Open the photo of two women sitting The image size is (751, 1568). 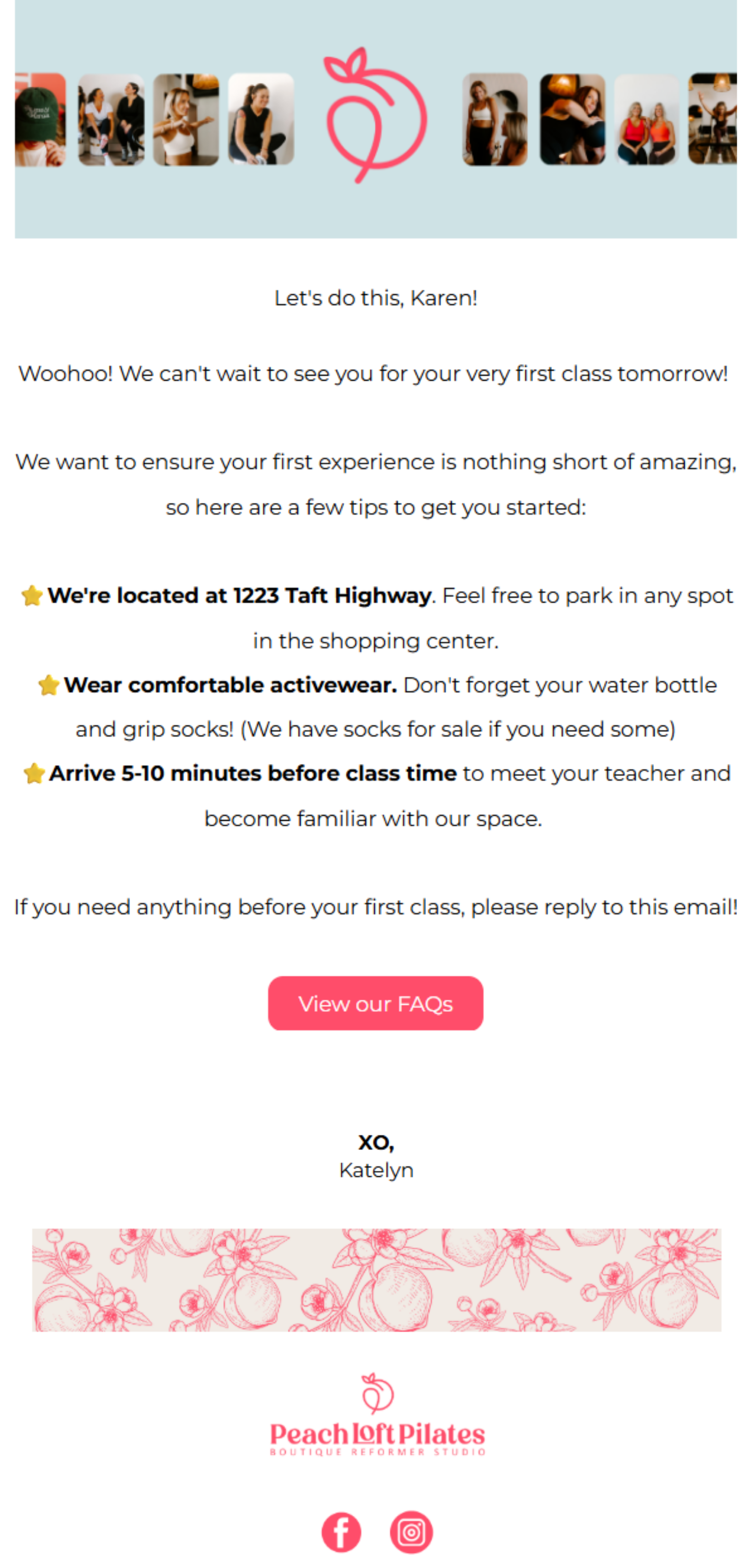click(x=111, y=119)
